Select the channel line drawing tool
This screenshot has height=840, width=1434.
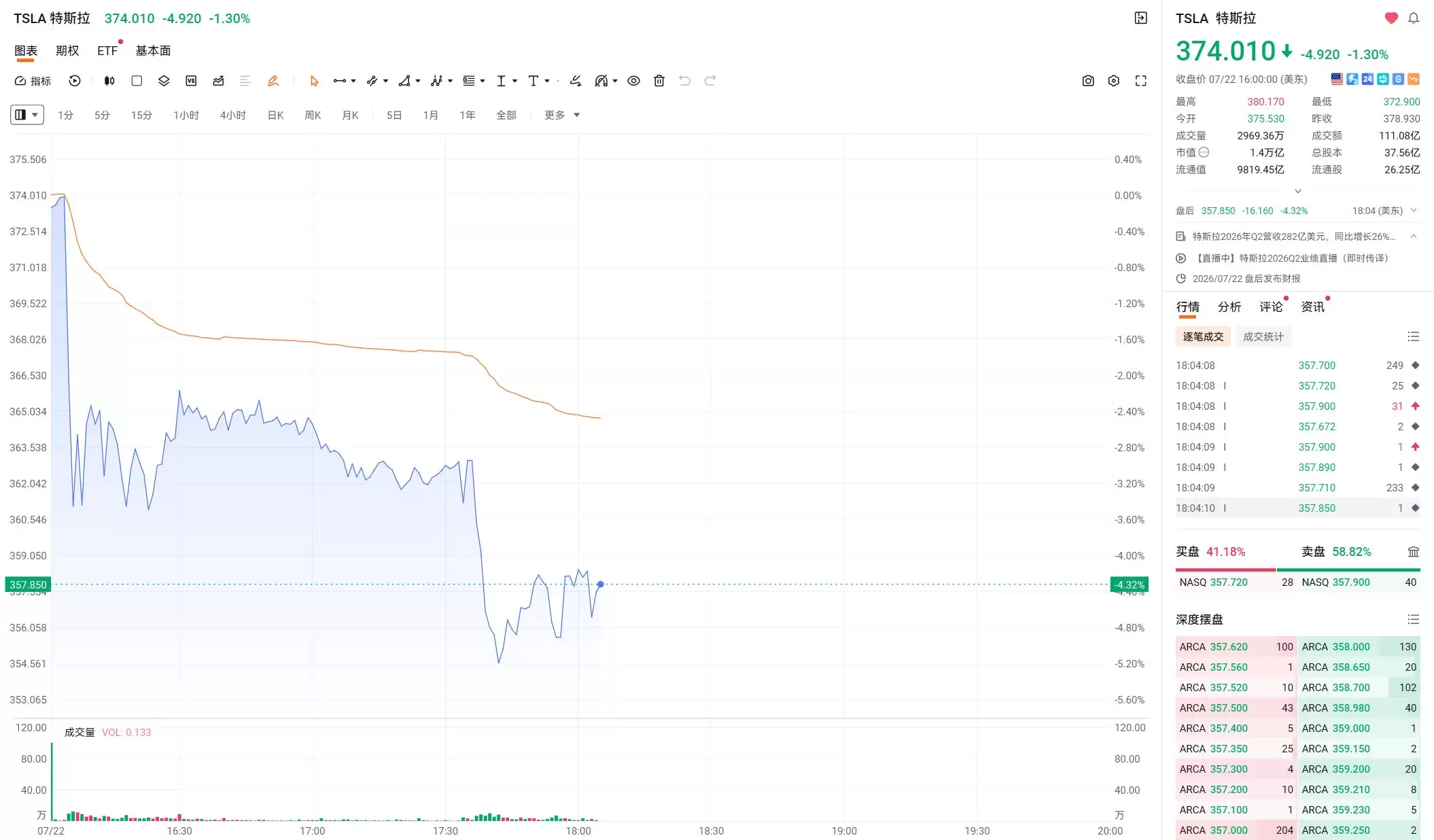pos(372,81)
